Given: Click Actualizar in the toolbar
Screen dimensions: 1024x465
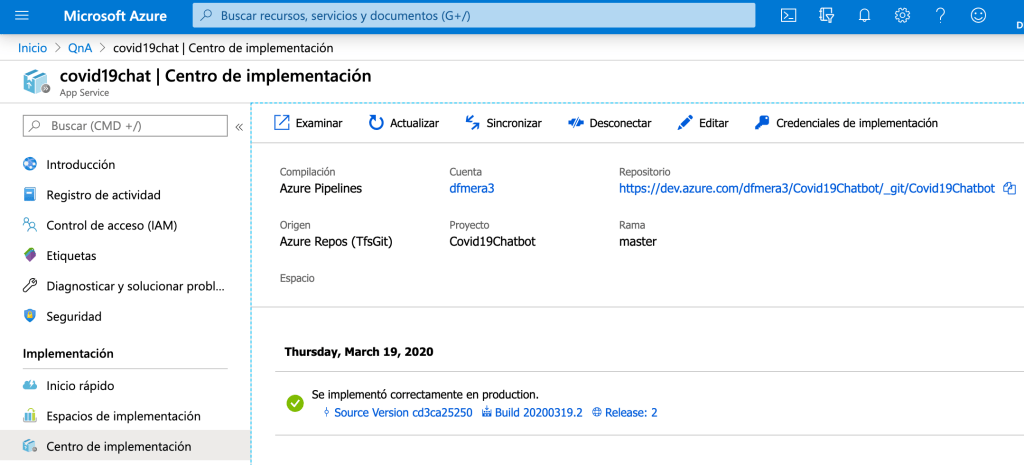Looking at the screenshot, I should 403,123.
